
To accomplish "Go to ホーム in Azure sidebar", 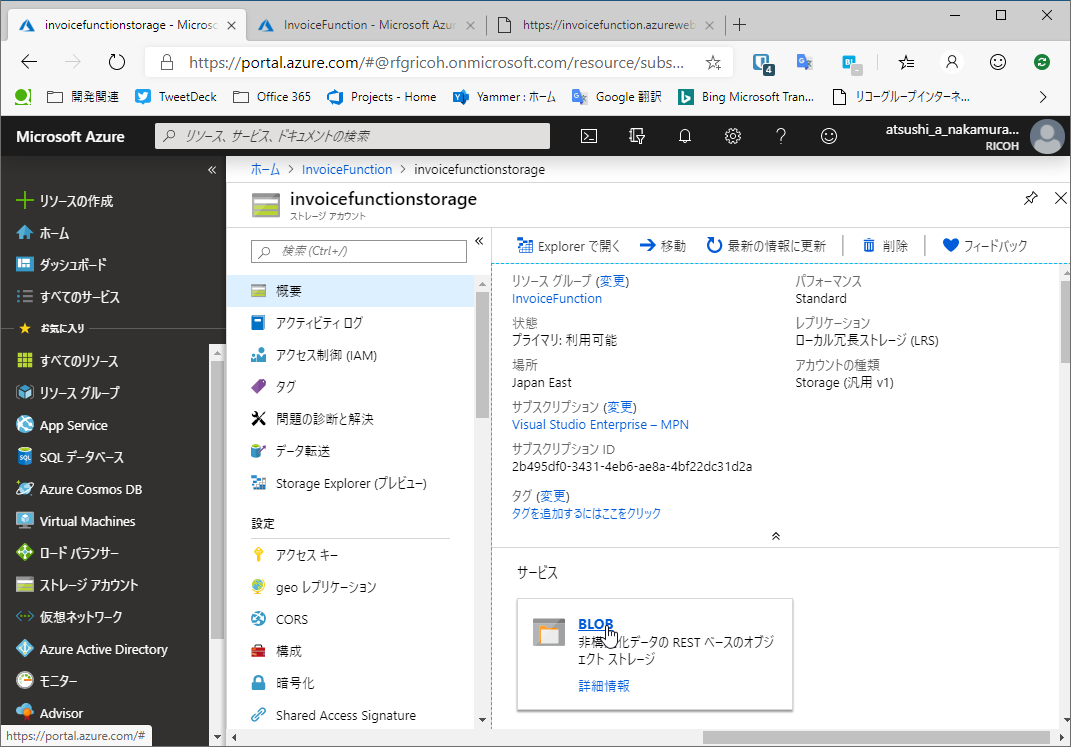I will pyautogui.click(x=42, y=233).
